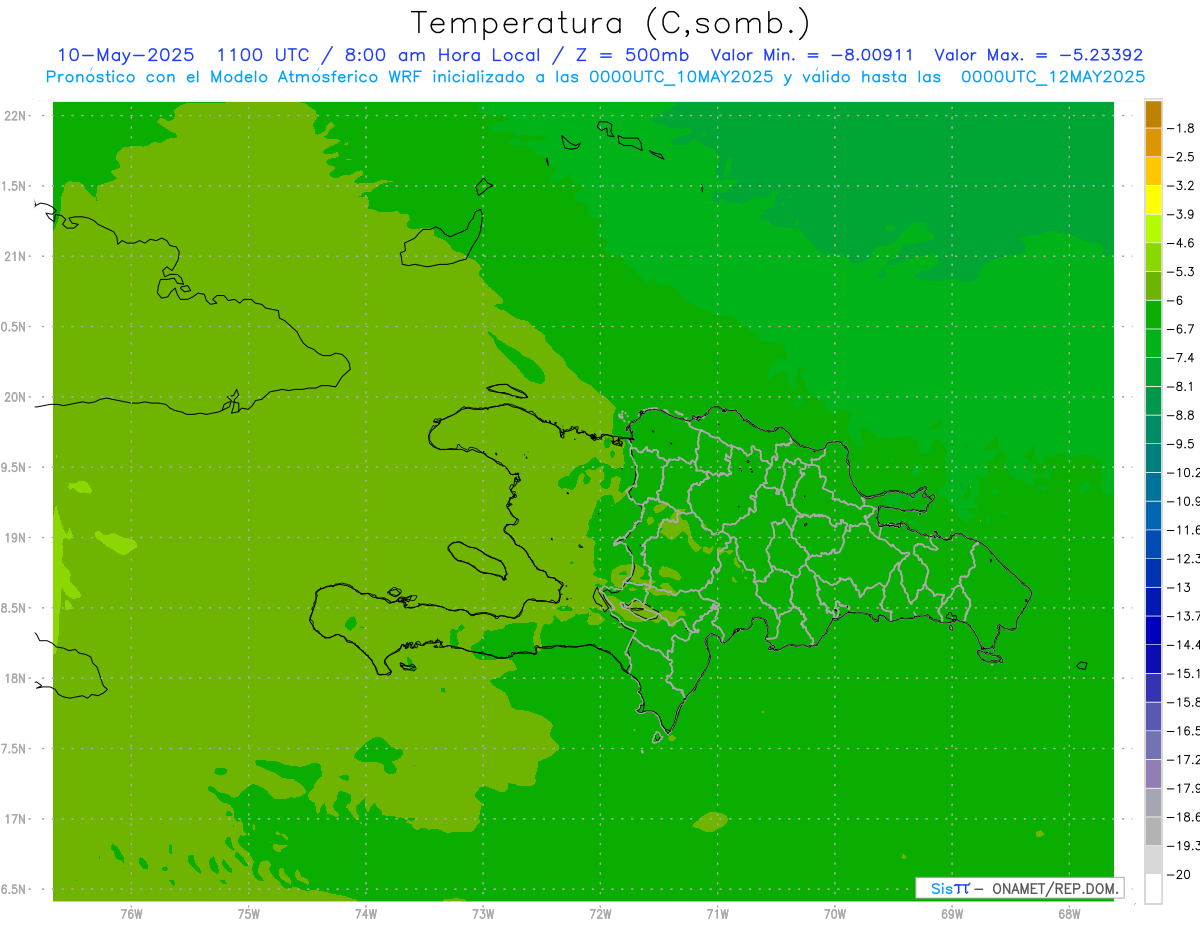This screenshot has width=1200, height=927.
Task: Click the -1.8 color scale label
Action: click(x=1182, y=128)
